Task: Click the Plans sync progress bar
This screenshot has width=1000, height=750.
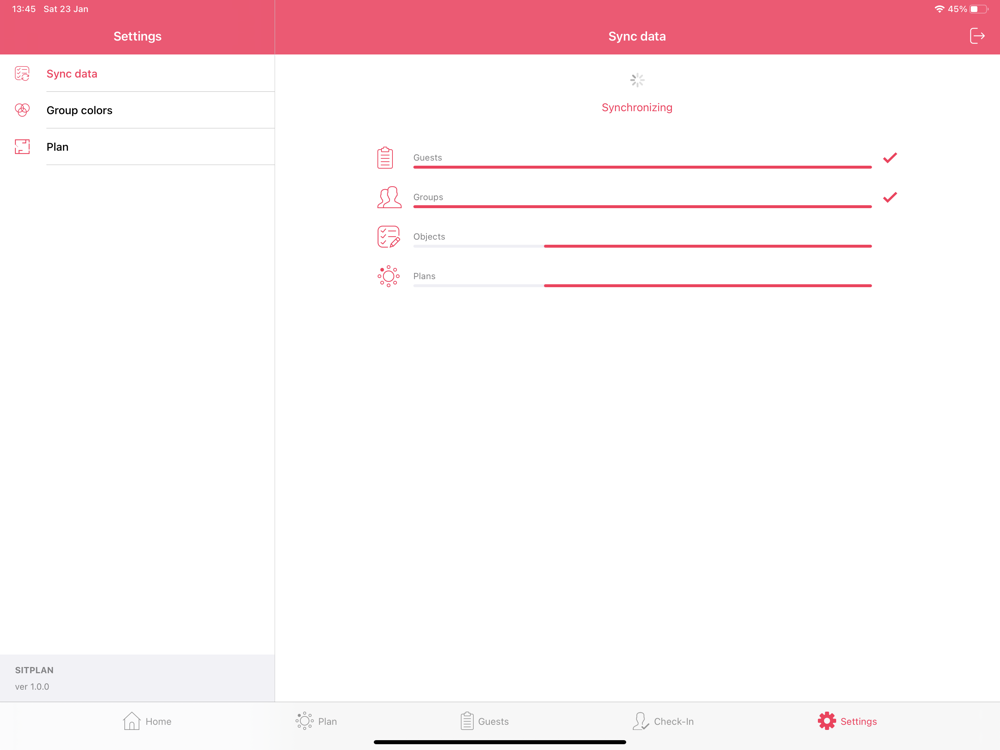Action: [642, 286]
